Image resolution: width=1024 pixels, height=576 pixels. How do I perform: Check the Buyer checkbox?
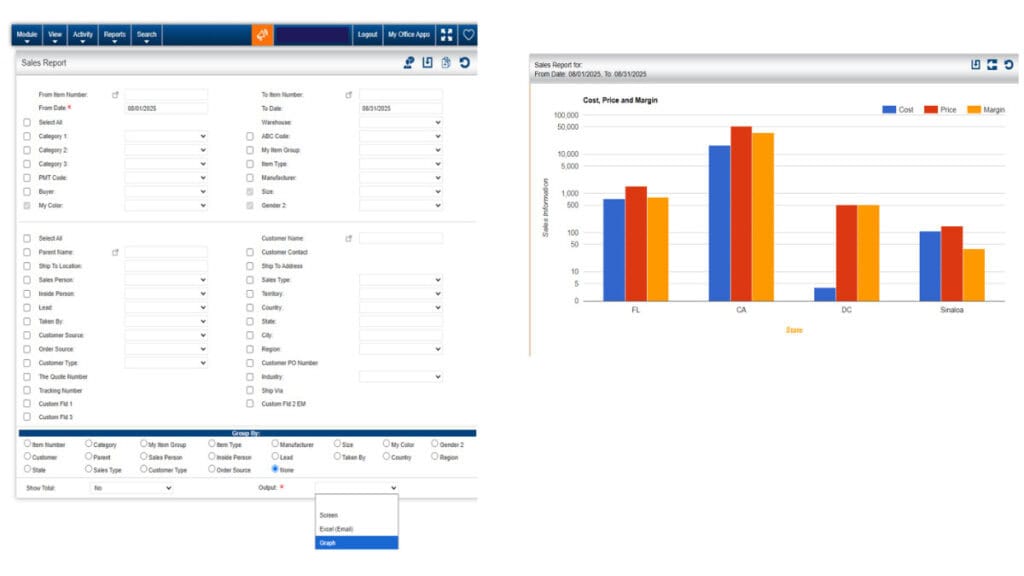pyautogui.click(x=27, y=192)
